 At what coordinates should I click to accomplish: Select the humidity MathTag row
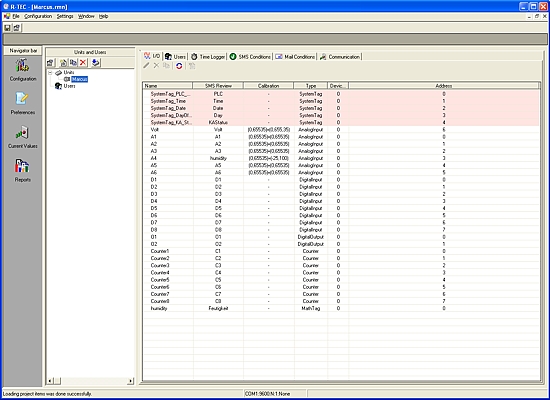(x=341, y=308)
